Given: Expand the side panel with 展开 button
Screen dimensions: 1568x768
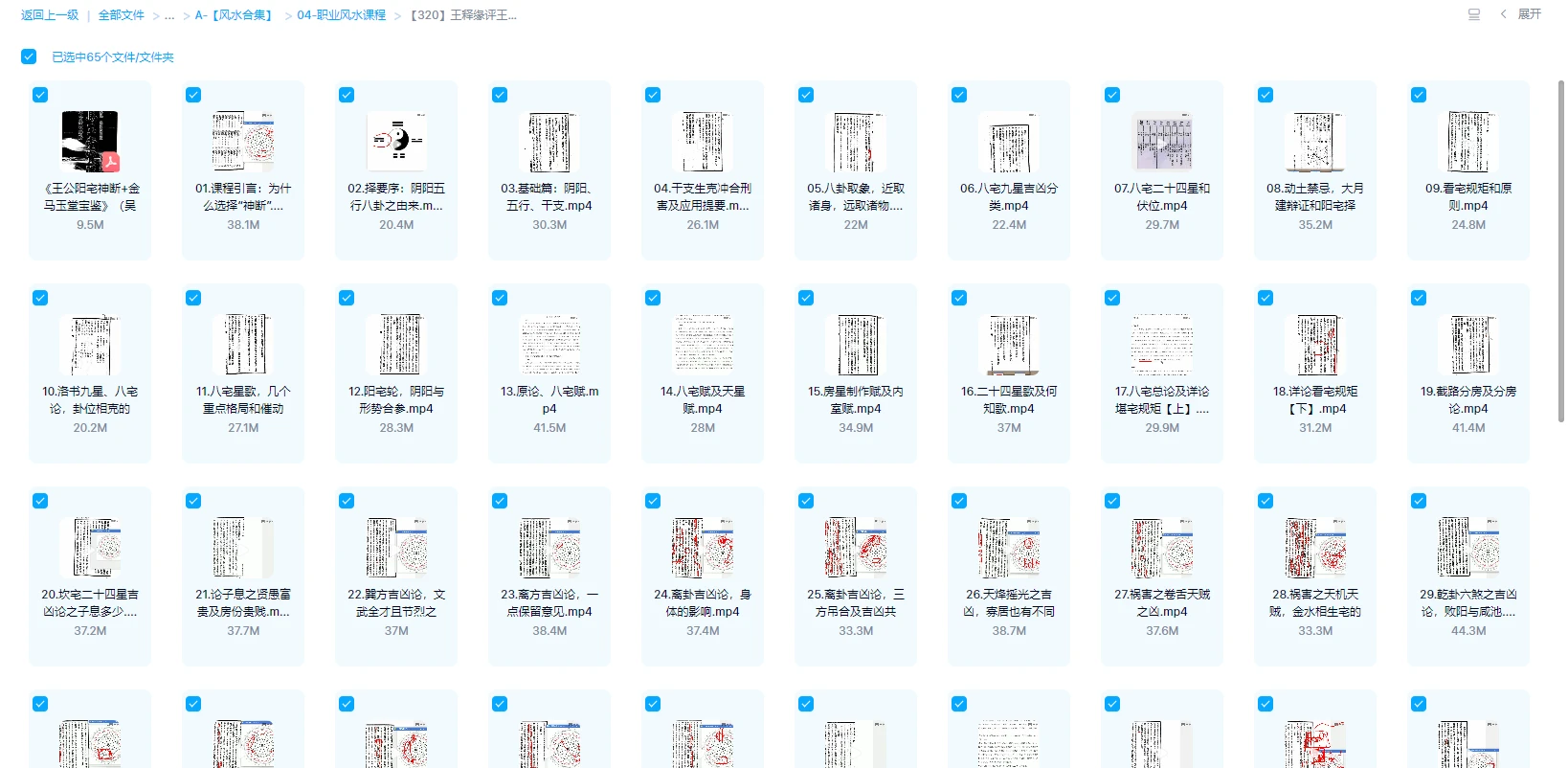Looking at the screenshot, I should (x=1521, y=14).
